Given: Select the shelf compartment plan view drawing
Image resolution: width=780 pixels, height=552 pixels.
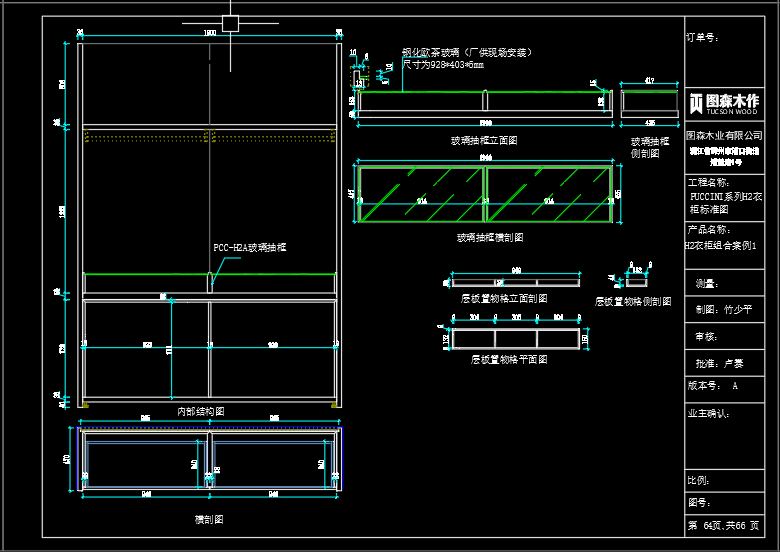Looking at the screenshot, I should click(516, 338).
